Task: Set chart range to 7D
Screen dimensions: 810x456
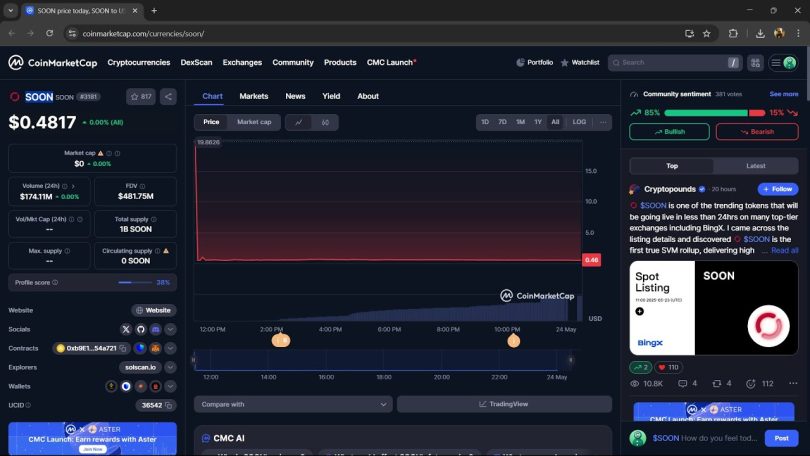Action: coord(502,122)
